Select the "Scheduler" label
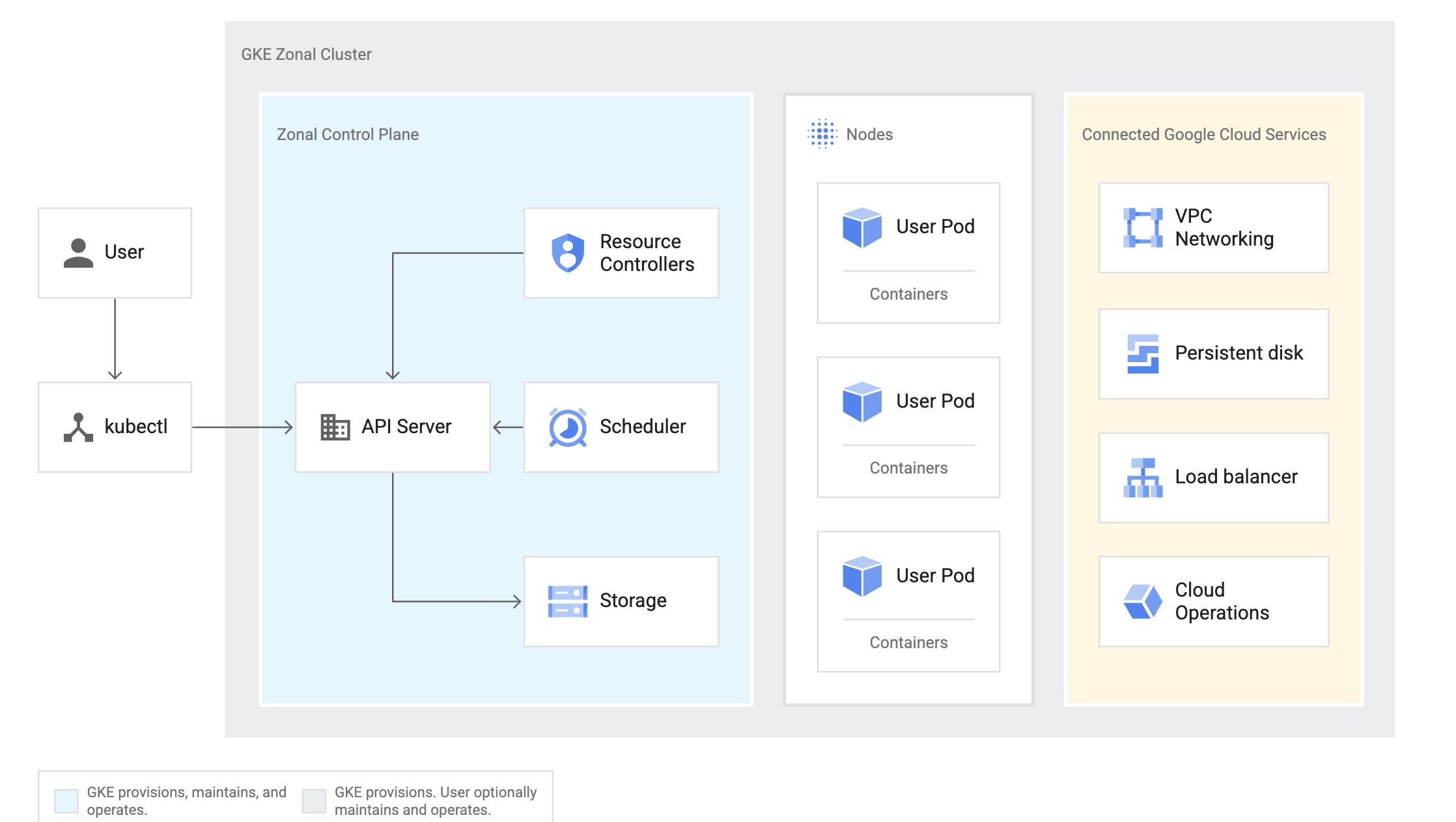The image size is (1456, 822). tap(643, 426)
